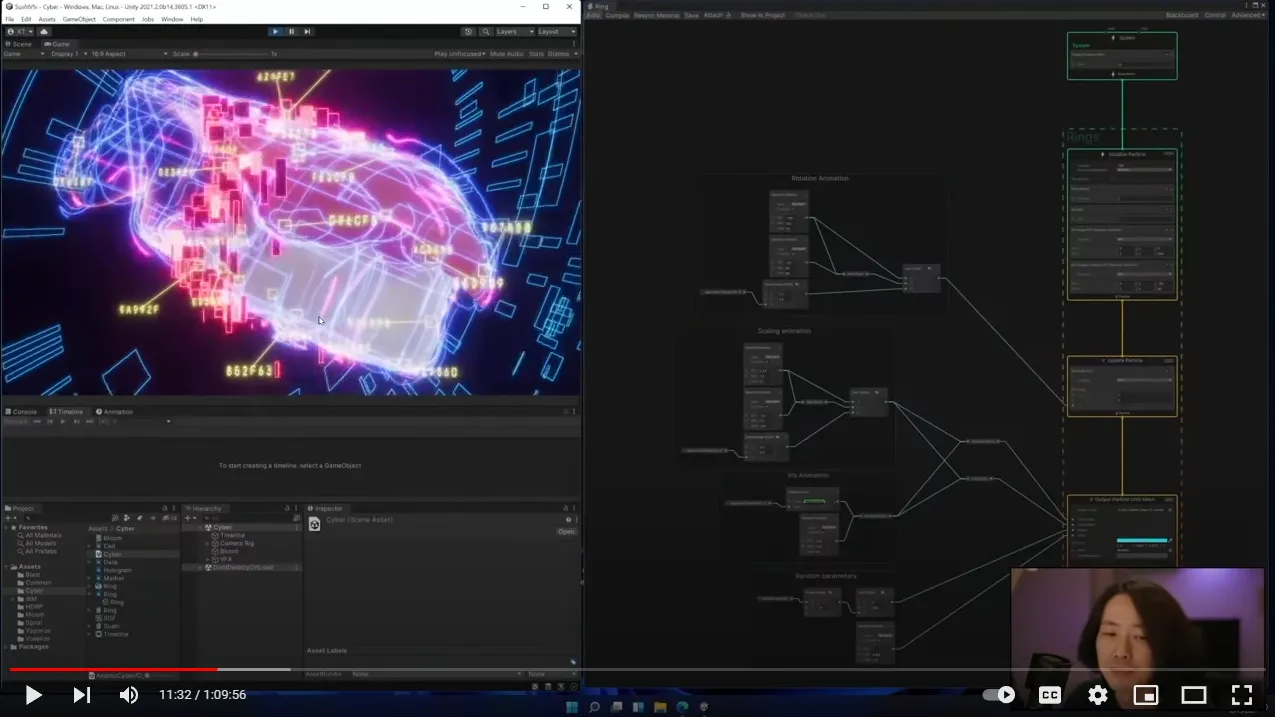Viewport: 1275px width, 717px height.
Task: Toggle YouTube autoplay switch
Action: [x=998, y=695]
